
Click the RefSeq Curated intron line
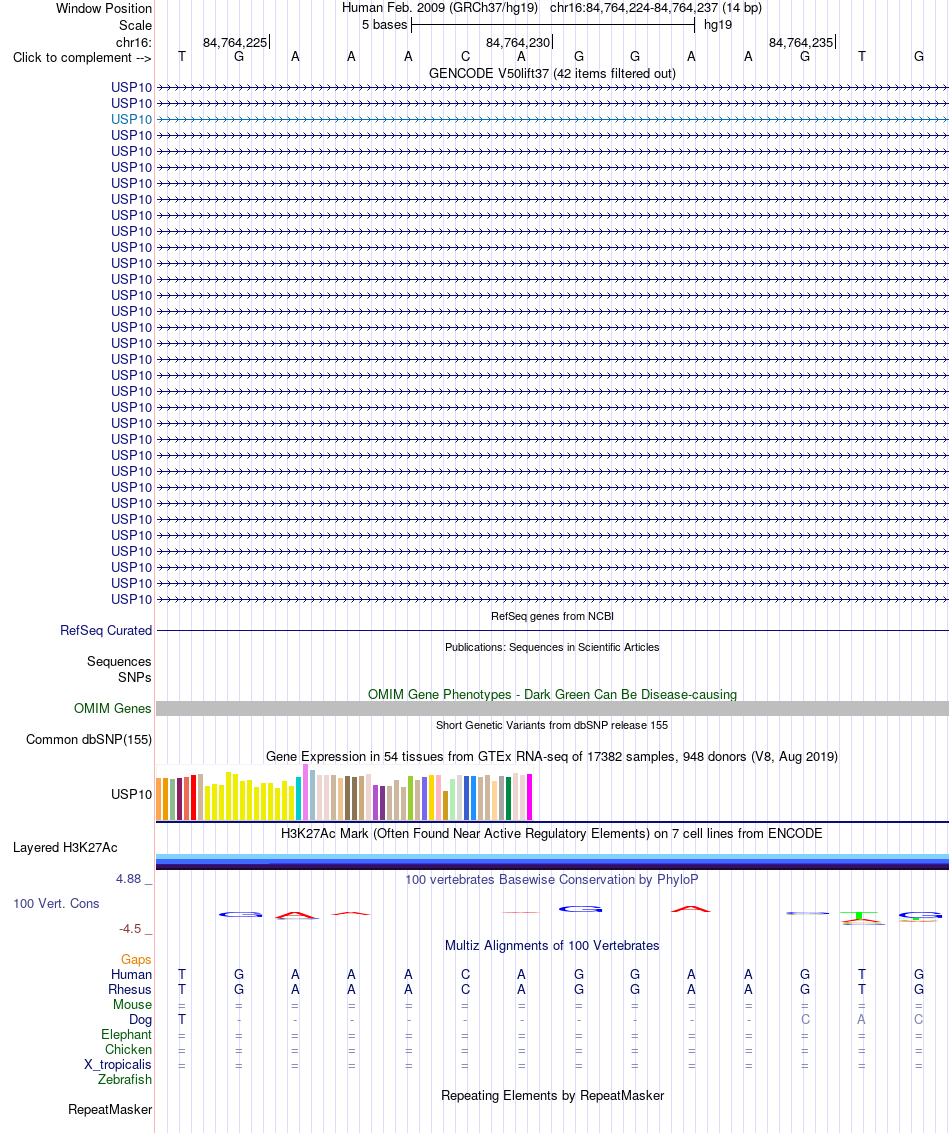(x=552, y=631)
